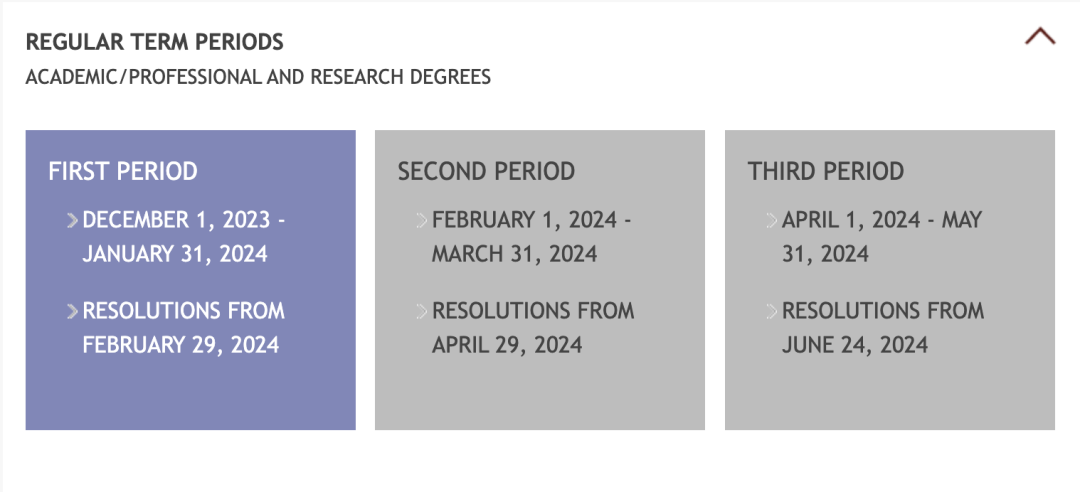Click the arrow icon before February 1, 2024
Image resolution: width=1080 pixels, height=492 pixels.
point(422,221)
